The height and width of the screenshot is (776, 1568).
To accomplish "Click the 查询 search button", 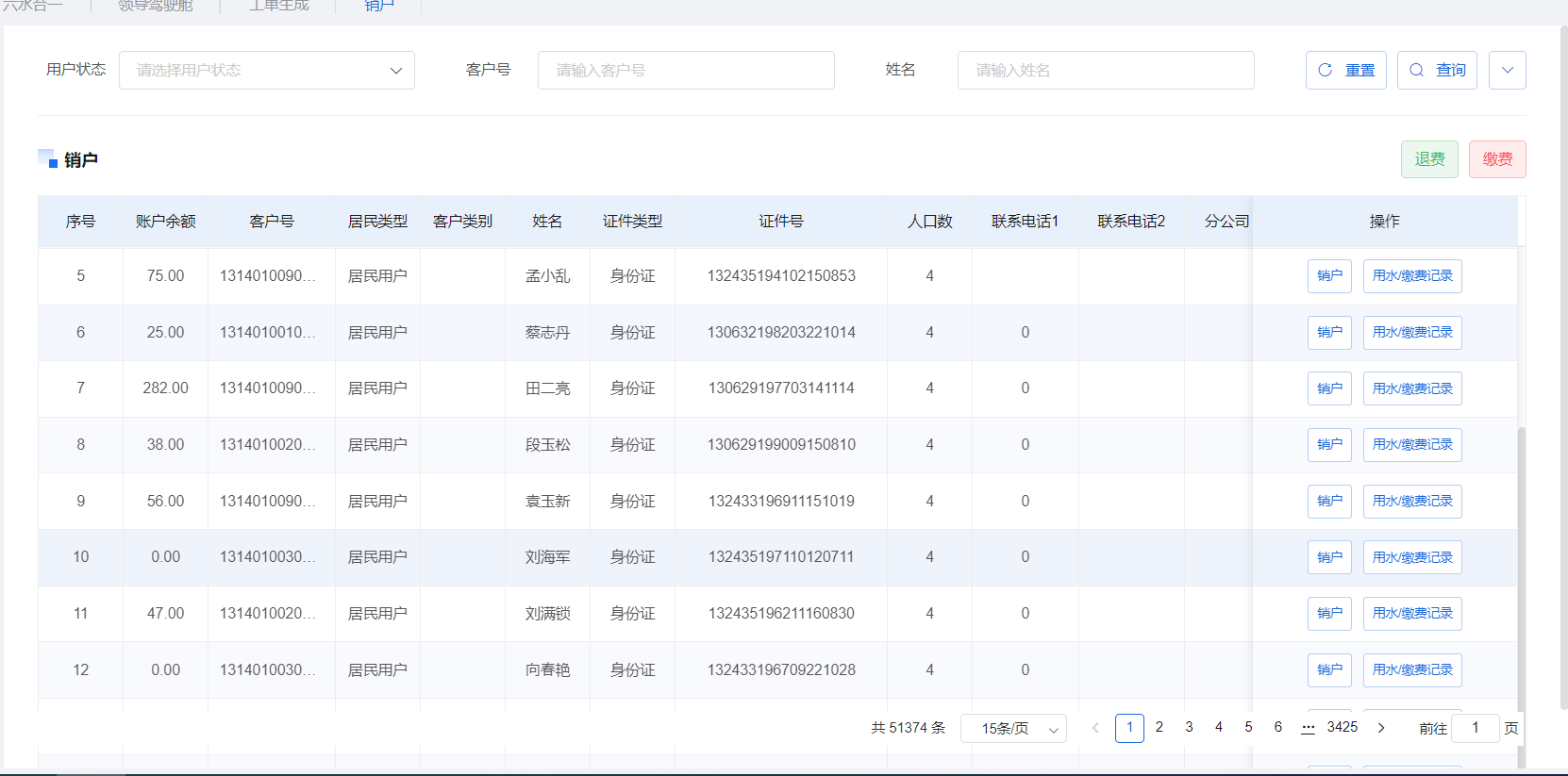I will coord(1437,70).
